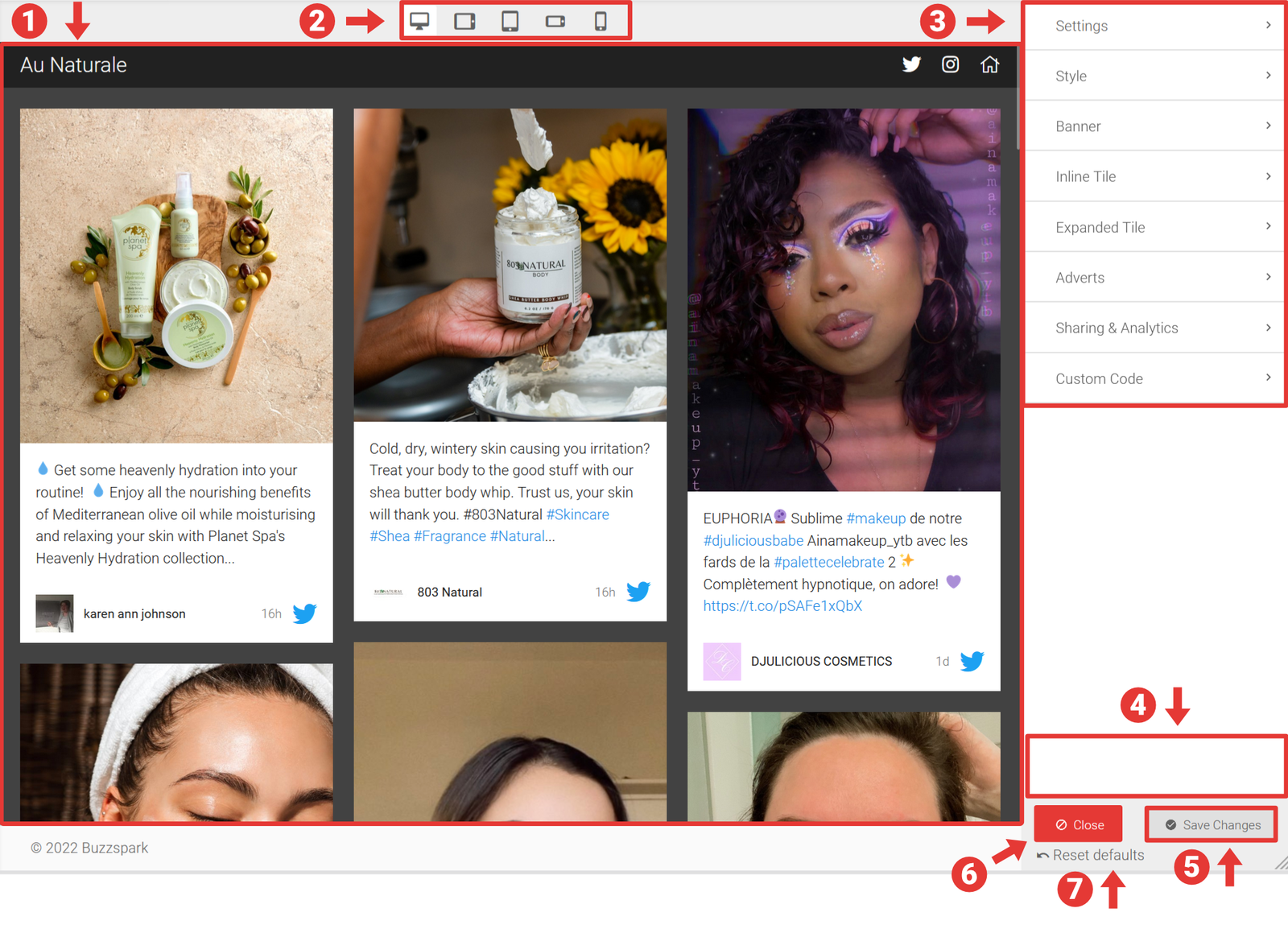Image resolution: width=1288 pixels, height=929 pixels.
Task: Open the 803 Natural shea butter post image
Action: click(510, 265)
